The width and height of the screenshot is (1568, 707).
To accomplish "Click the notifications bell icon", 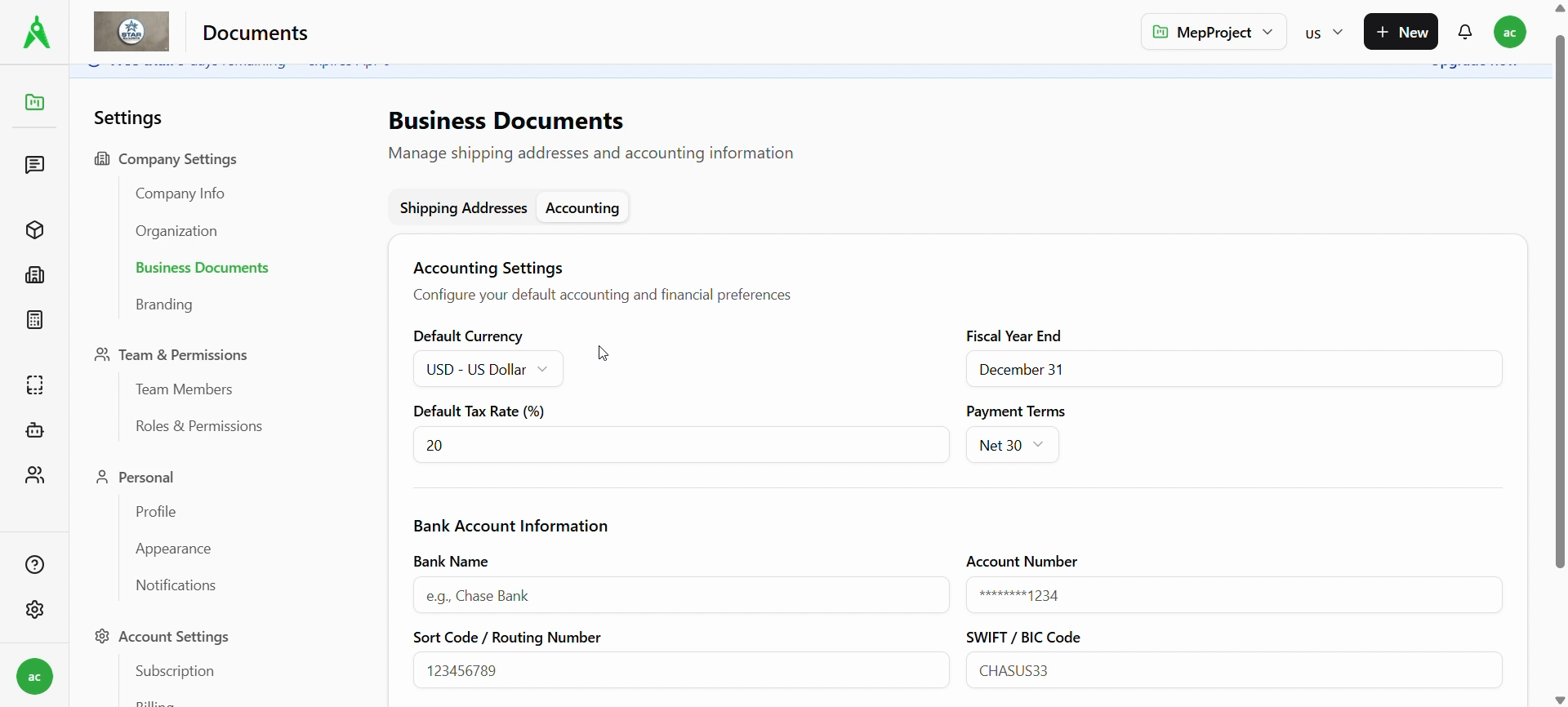I will [x=1465, y=32].
